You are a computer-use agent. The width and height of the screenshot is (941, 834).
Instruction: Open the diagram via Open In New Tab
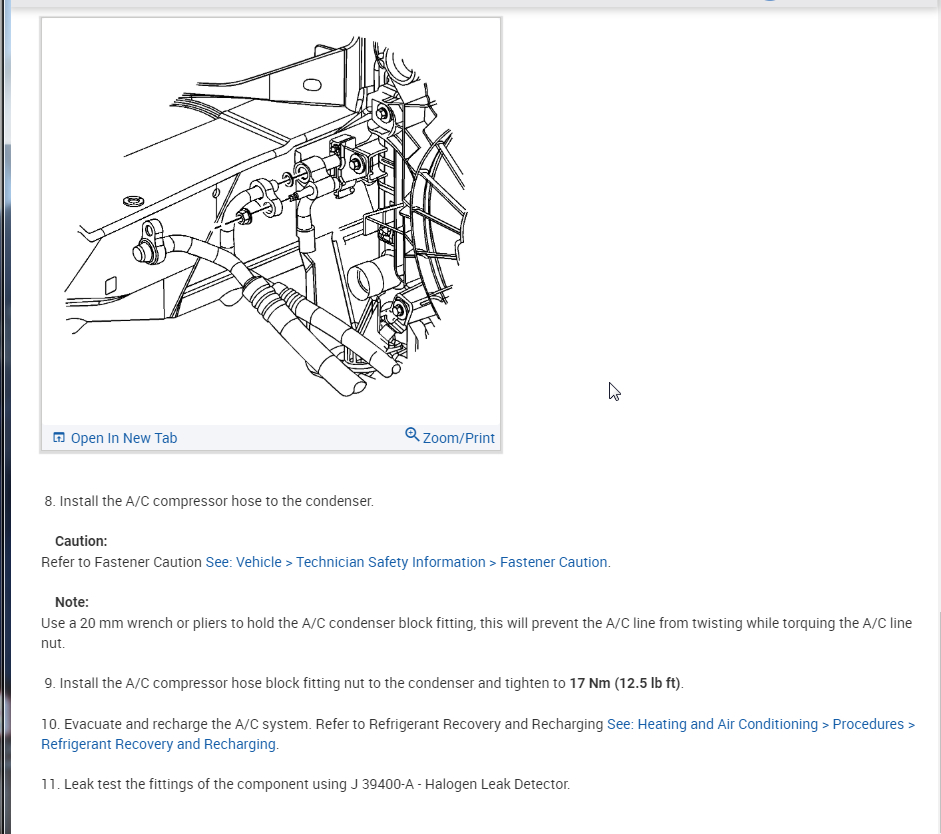point(124,438)
